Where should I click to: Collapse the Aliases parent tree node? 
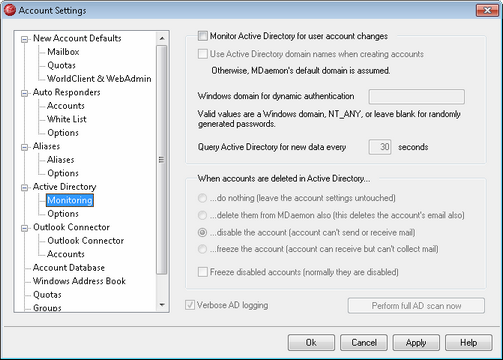(24, 147)
